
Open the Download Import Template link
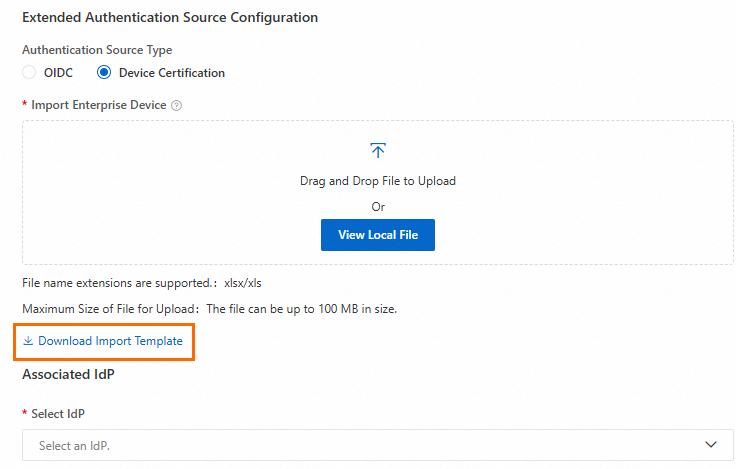tap(110, 341)
